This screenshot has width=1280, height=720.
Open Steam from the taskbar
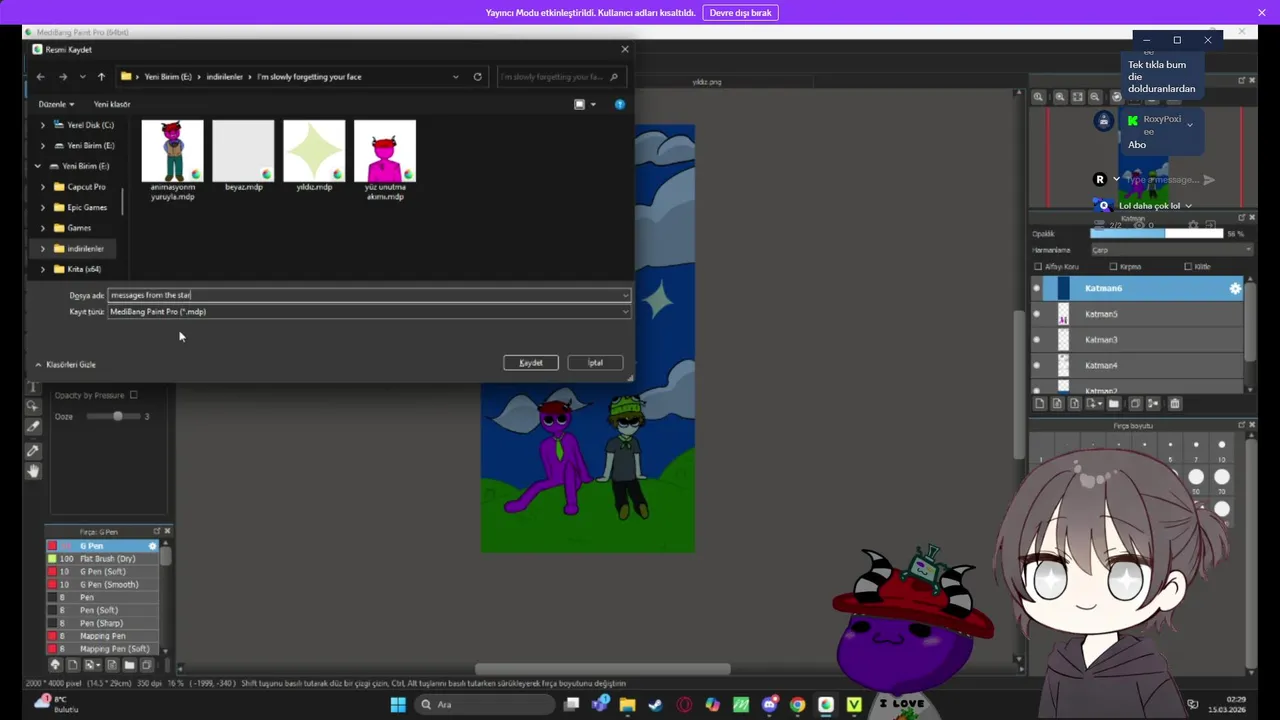(x=655, y=705)
